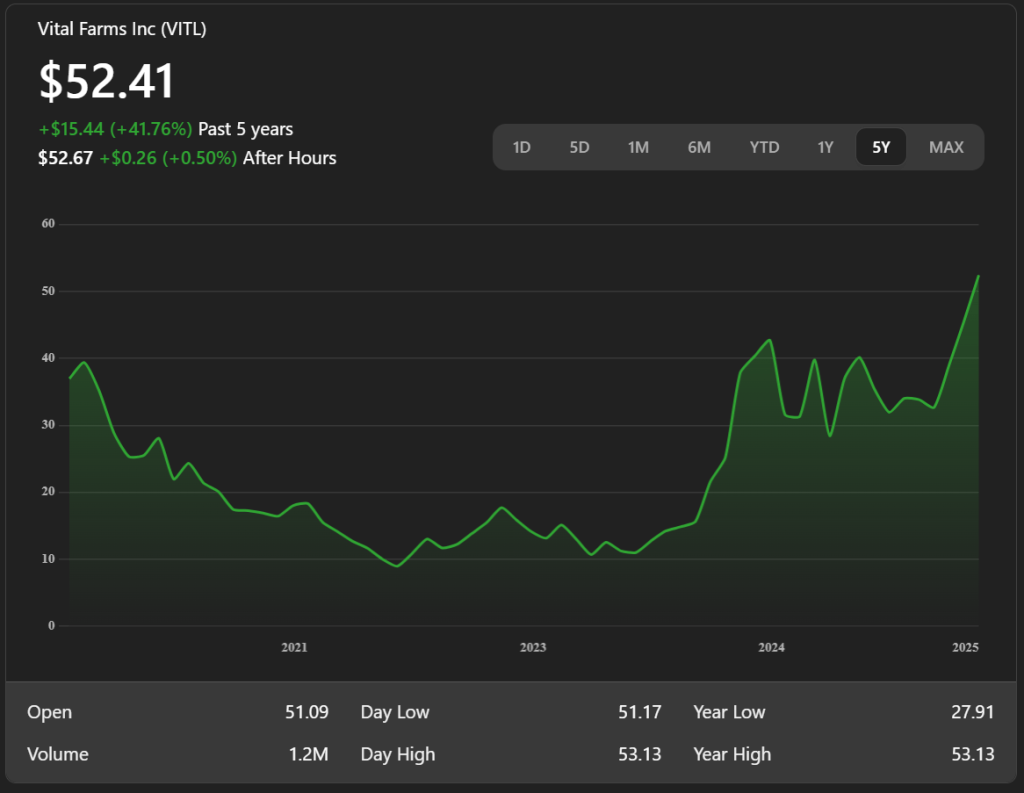Viewport: 1024px width, 793px height.
Task: Click the 2023 x-axis label
Action: point(533,648)
